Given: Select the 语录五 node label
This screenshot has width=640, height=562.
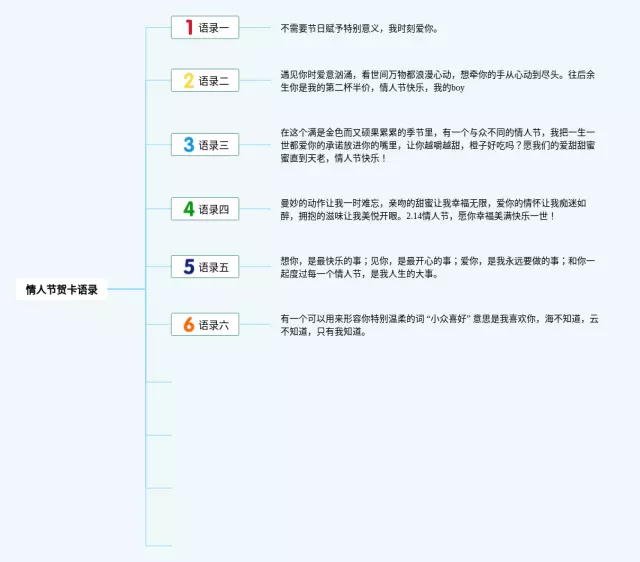Looking at the screenshot, I should (213, 267).
